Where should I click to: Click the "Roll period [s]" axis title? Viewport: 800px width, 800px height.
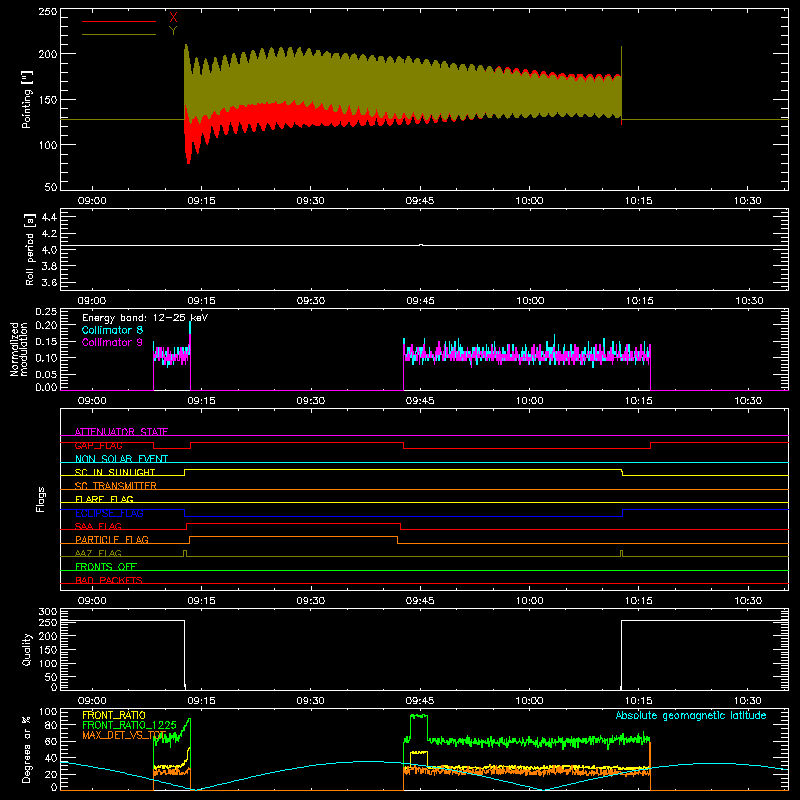pyautogui.click(x=30, y=249)
